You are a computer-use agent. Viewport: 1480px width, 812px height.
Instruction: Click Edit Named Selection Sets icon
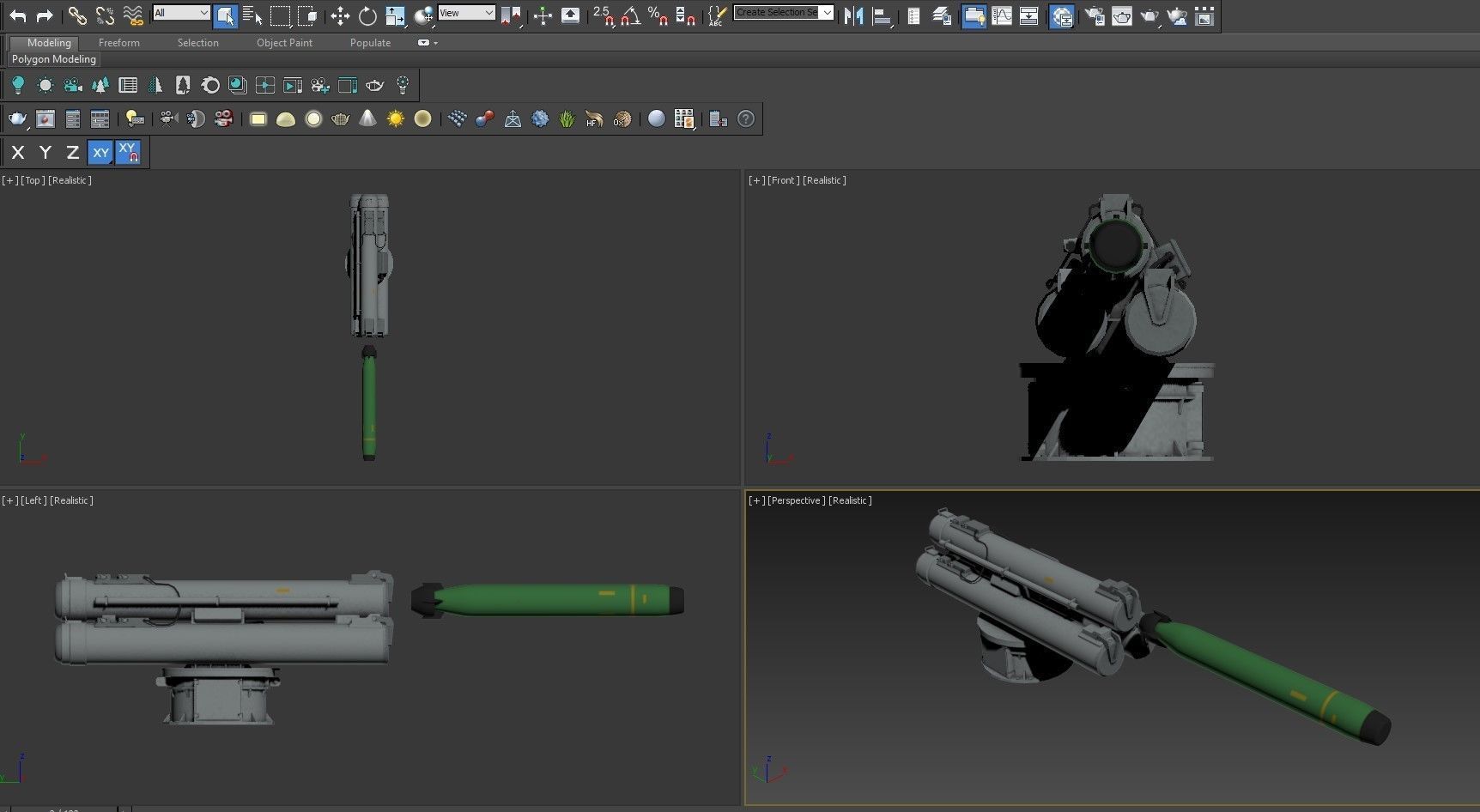coord(716,15)
